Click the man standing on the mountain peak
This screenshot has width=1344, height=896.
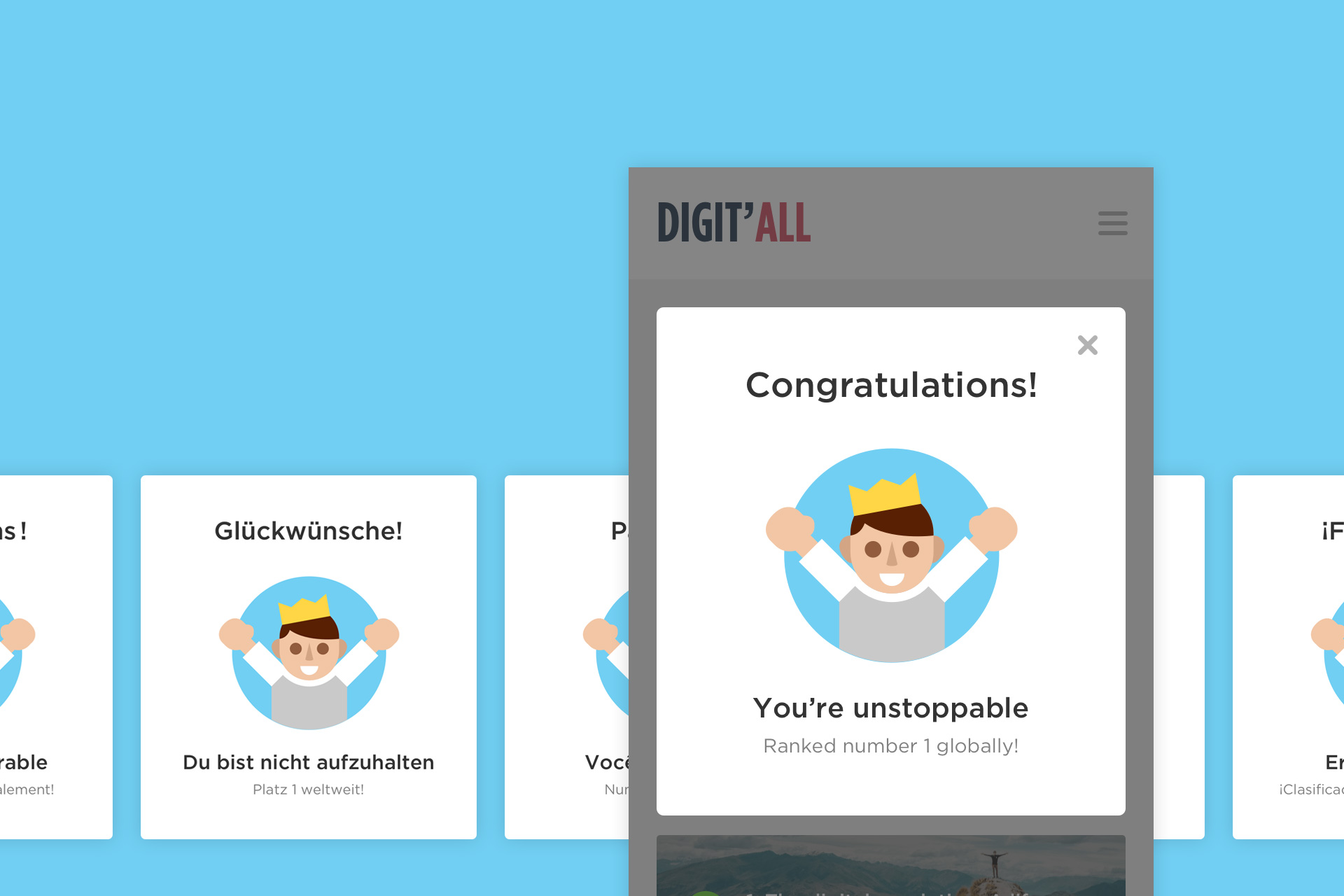[x=994, y=864]
